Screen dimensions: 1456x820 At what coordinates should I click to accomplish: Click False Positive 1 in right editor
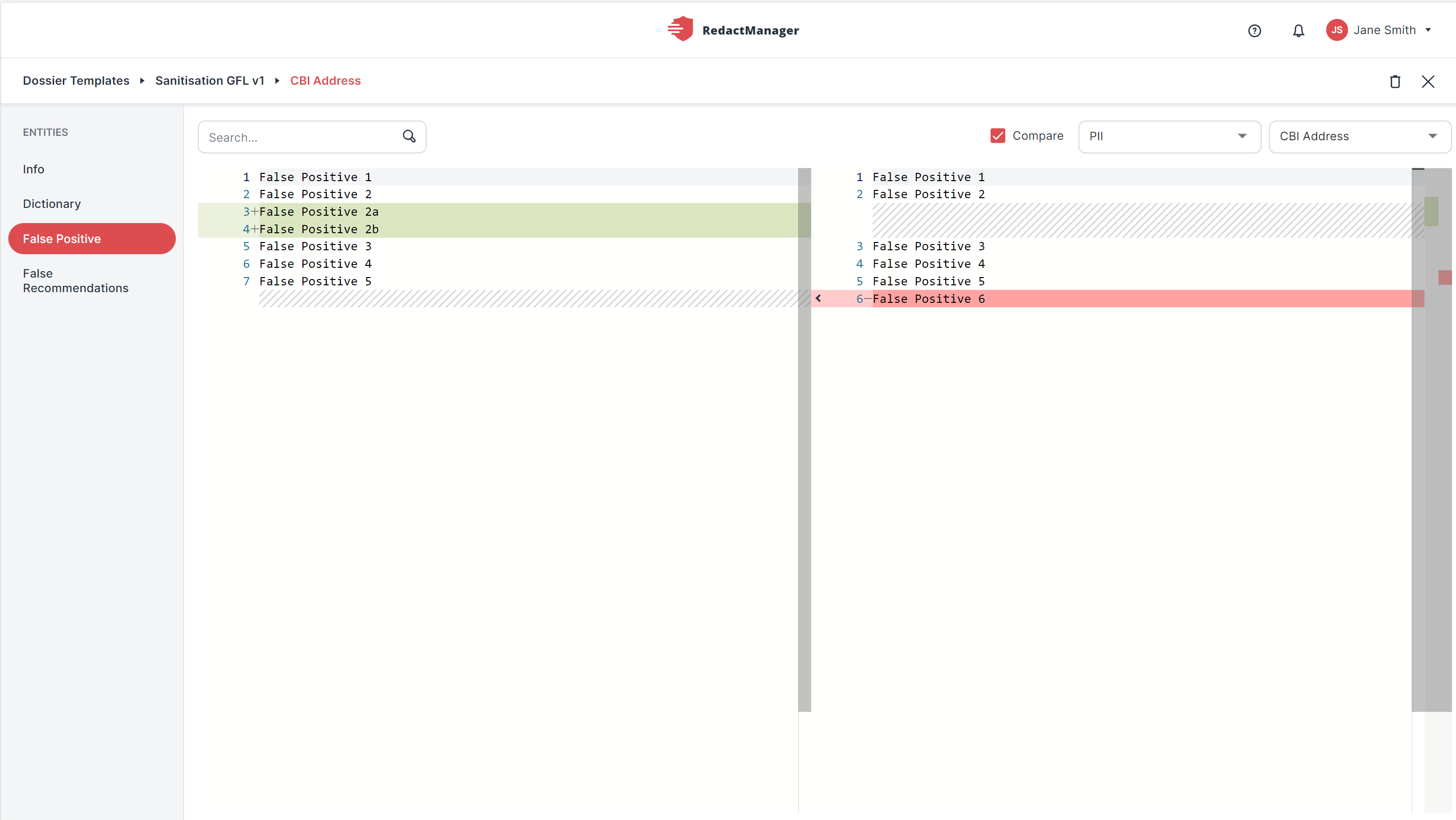coord(929,177)
